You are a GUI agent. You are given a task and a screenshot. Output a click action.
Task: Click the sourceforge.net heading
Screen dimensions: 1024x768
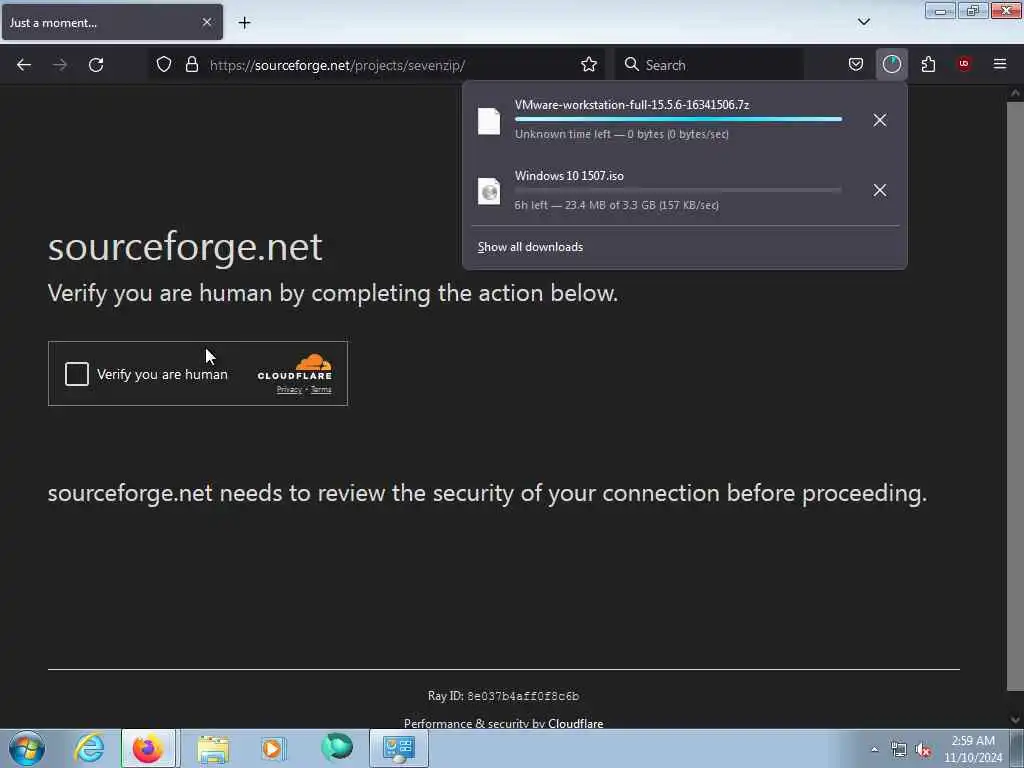click(x=185, y=247)
